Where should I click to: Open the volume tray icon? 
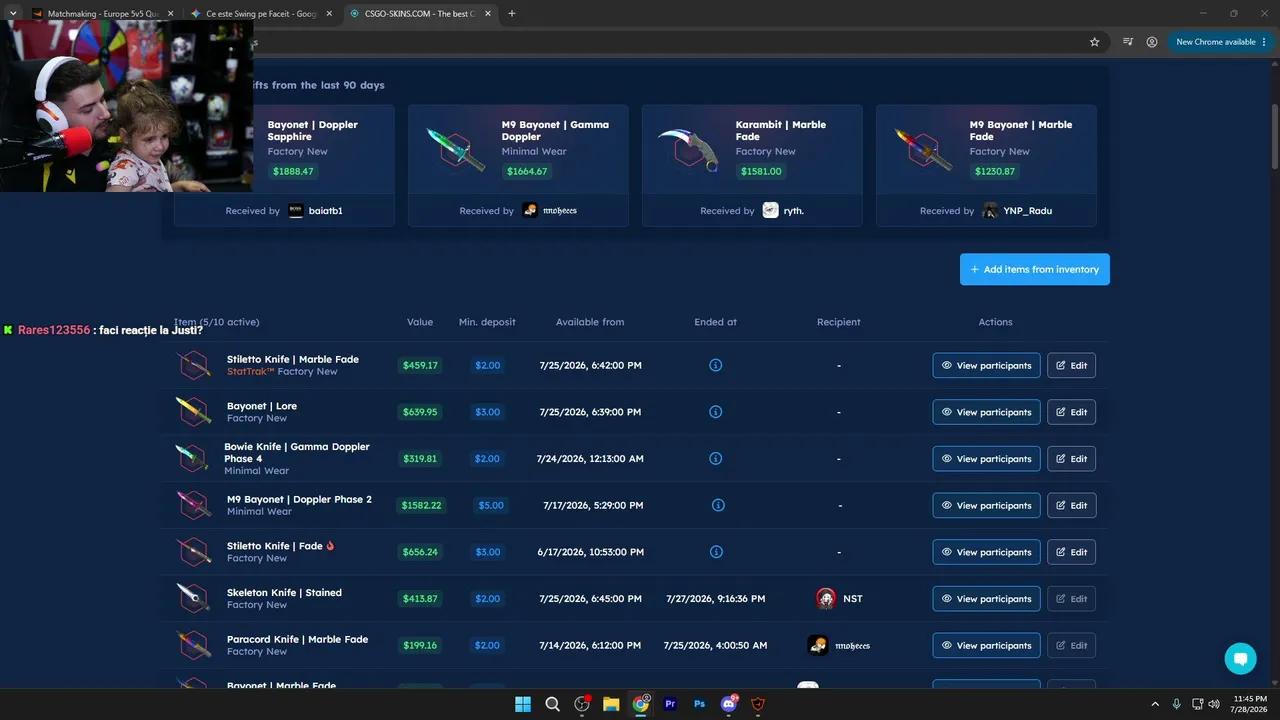coord(1214,704)
